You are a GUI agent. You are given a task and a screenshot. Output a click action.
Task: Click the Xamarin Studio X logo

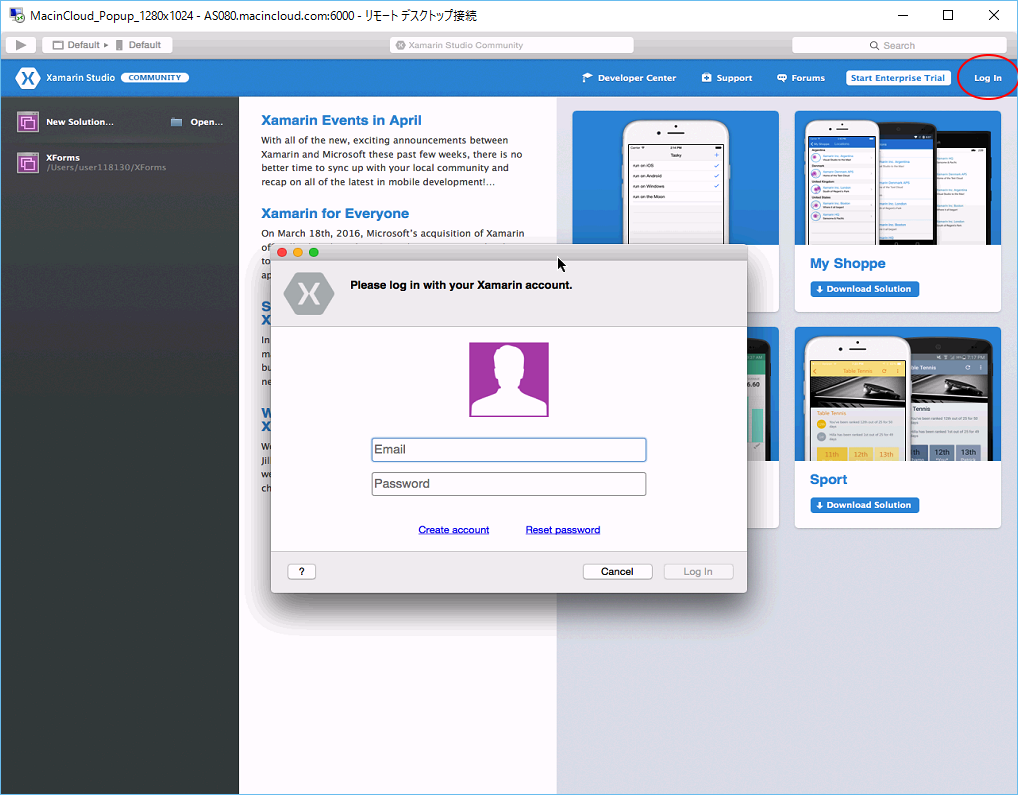click(x=27, y=78)
